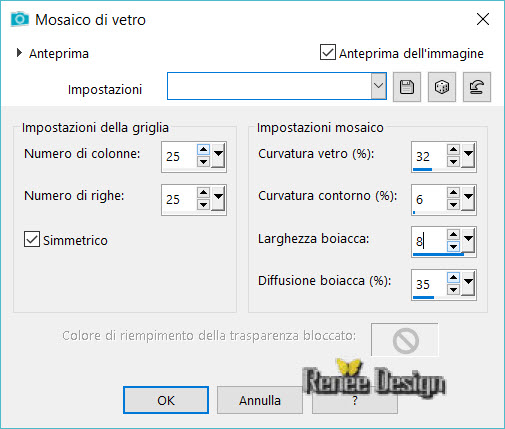Viewport: 505px width, 429px height.
Task: Close the Mosaico di vetro dialog
Action: [x=483, y=19]
